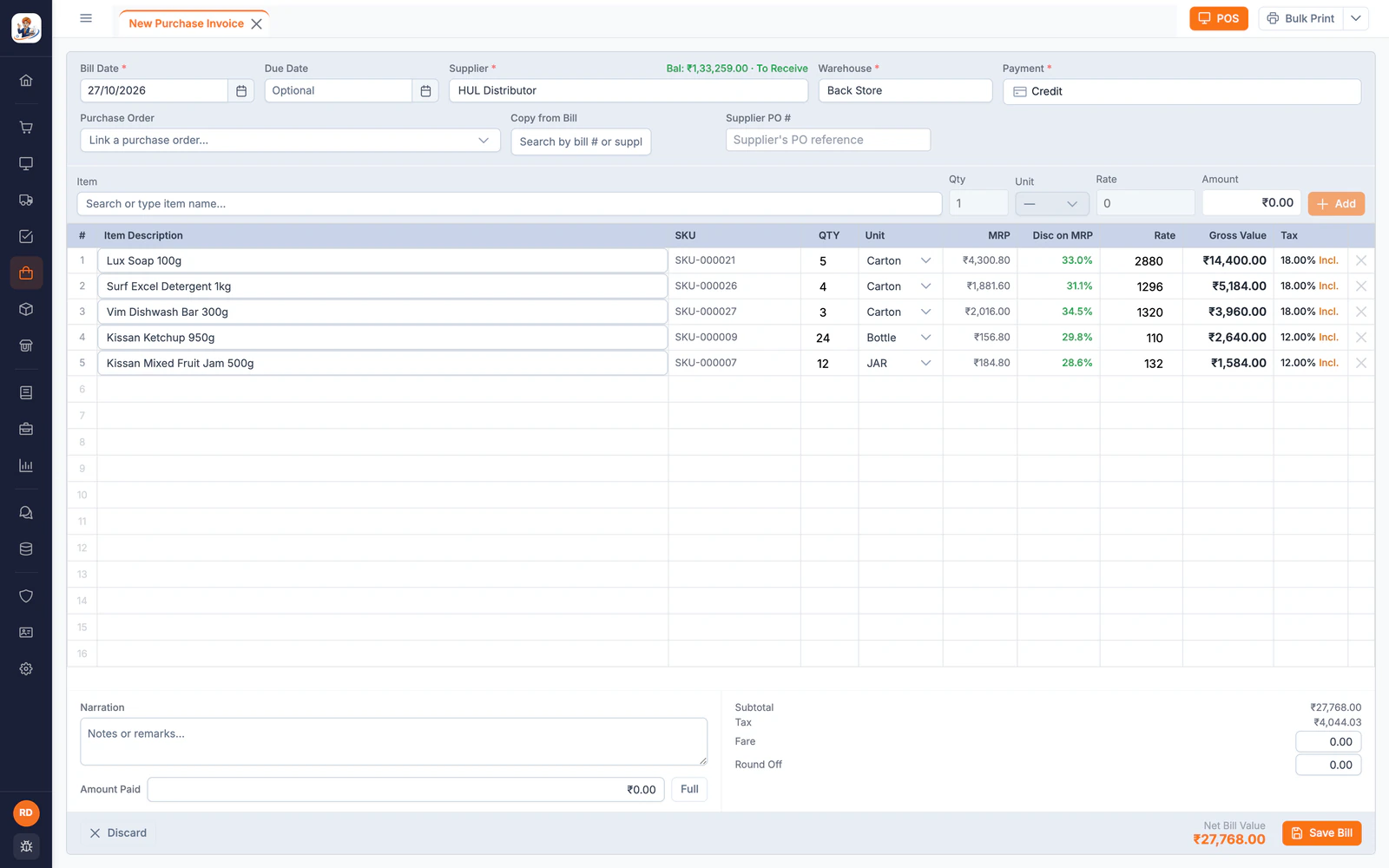Expand the Bulk Print dropdown arrow
This screenshot has height=868, width=1389.
coord(1356,18)
